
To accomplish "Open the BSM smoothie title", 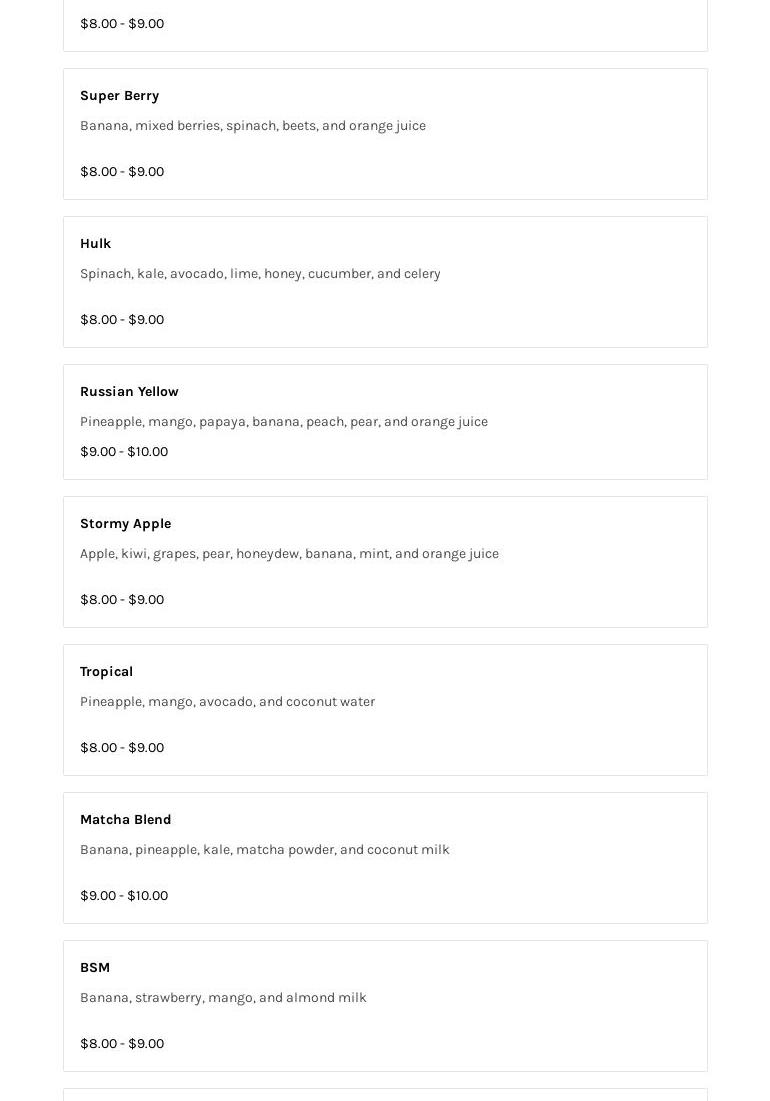I will click(x=95, y=968).
